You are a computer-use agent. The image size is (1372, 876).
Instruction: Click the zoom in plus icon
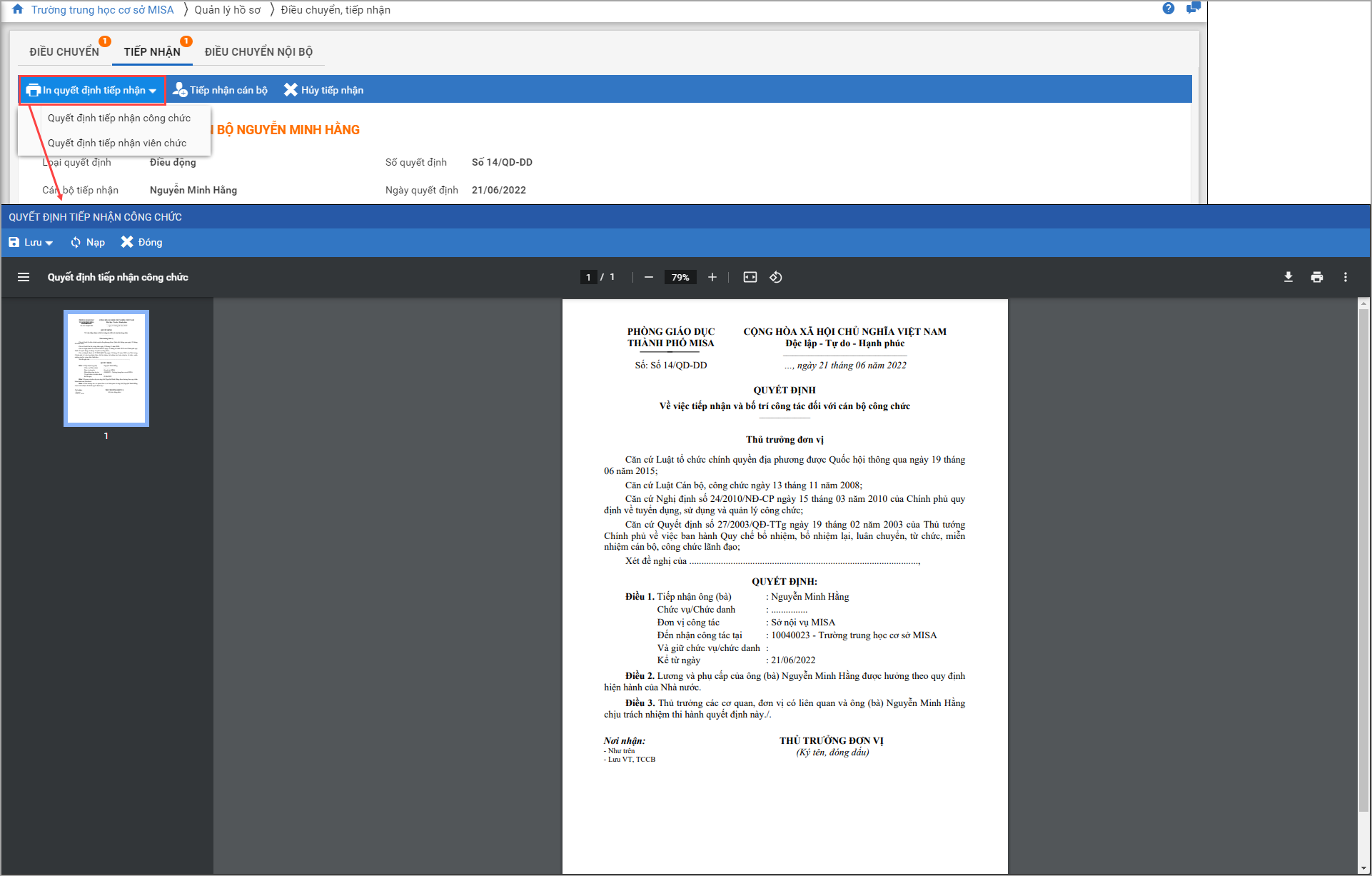[712, 277]
